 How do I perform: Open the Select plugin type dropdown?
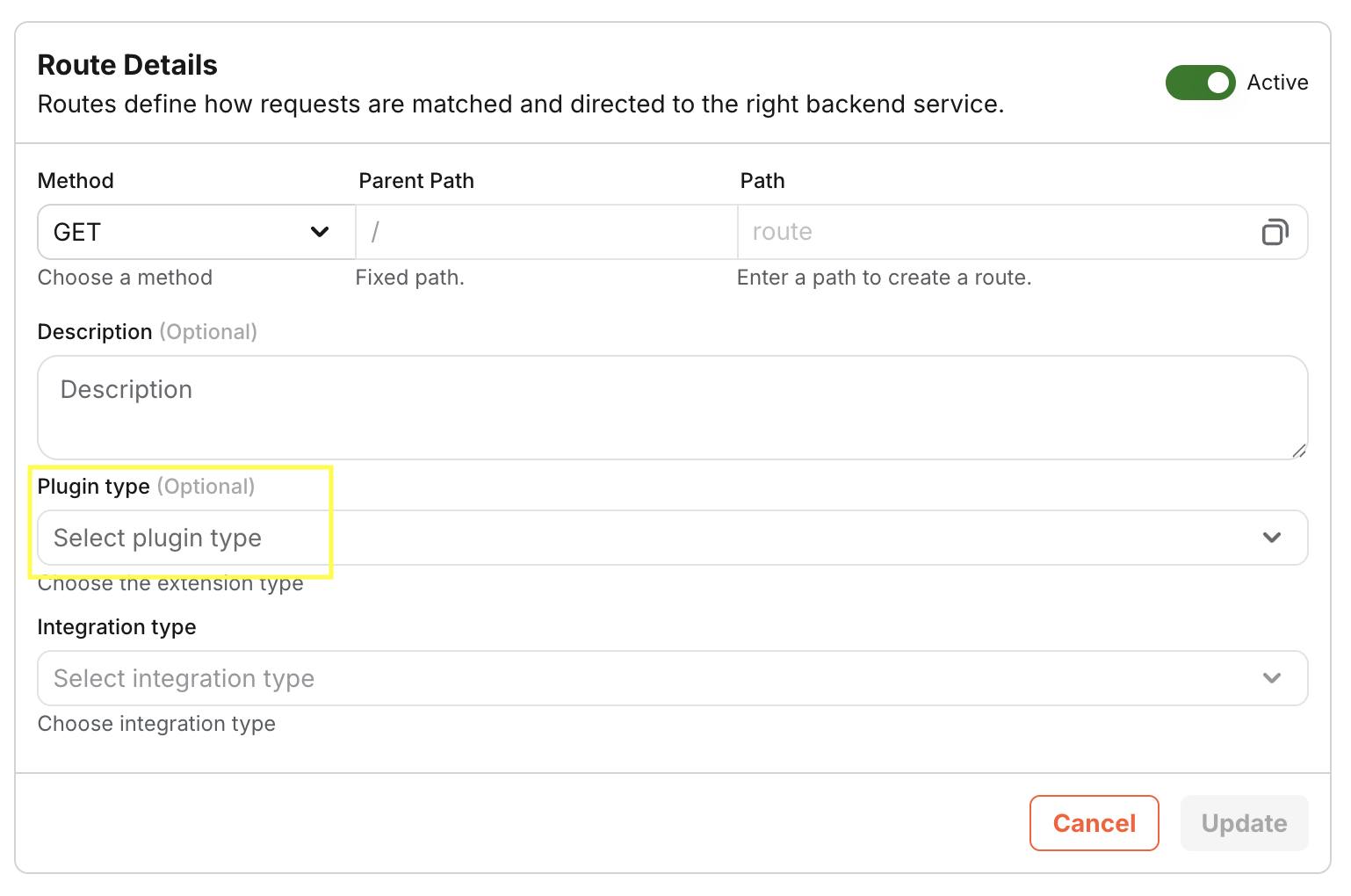(673, 538)
